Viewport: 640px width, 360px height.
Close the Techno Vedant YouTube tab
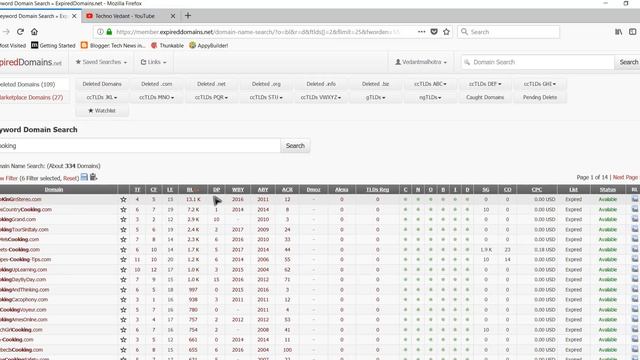[173, 16]
